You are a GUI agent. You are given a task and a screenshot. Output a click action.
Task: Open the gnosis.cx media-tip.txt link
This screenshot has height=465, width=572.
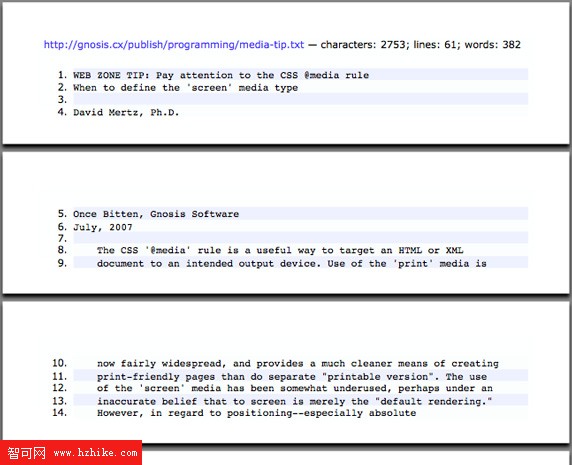tap(174, 45)
